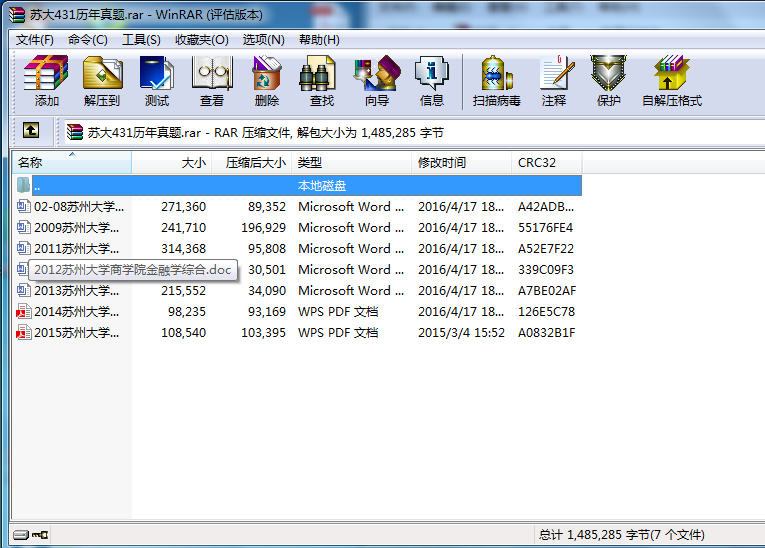Click the SFX (自解压格式) icon

671,73
